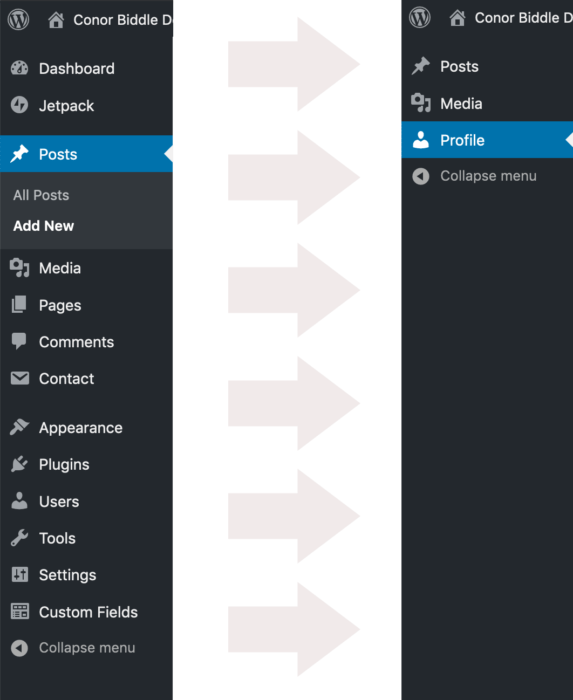Click the Contact envelope icon

coord(20,378)
